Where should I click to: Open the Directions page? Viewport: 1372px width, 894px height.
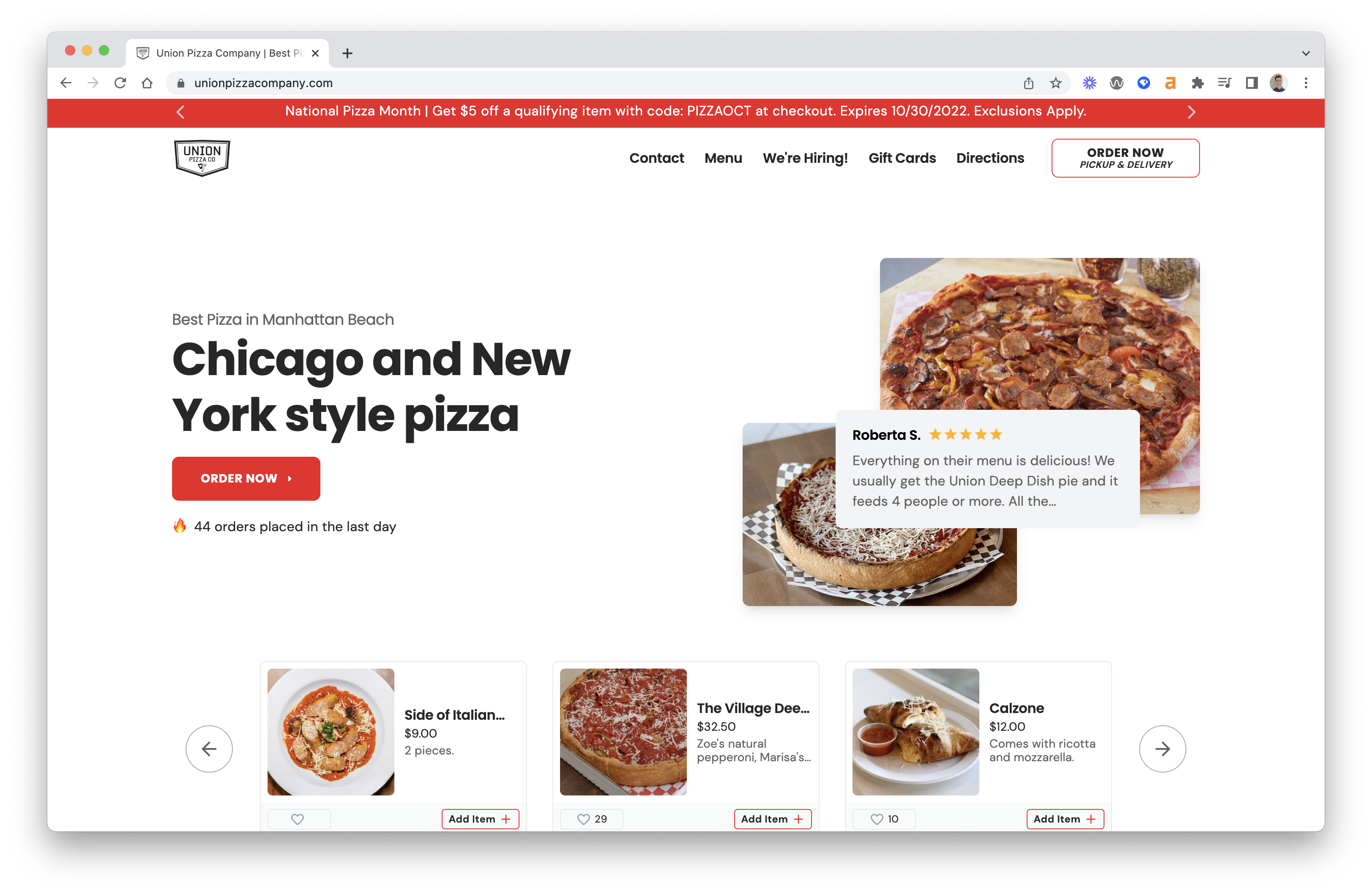(990, 158)
